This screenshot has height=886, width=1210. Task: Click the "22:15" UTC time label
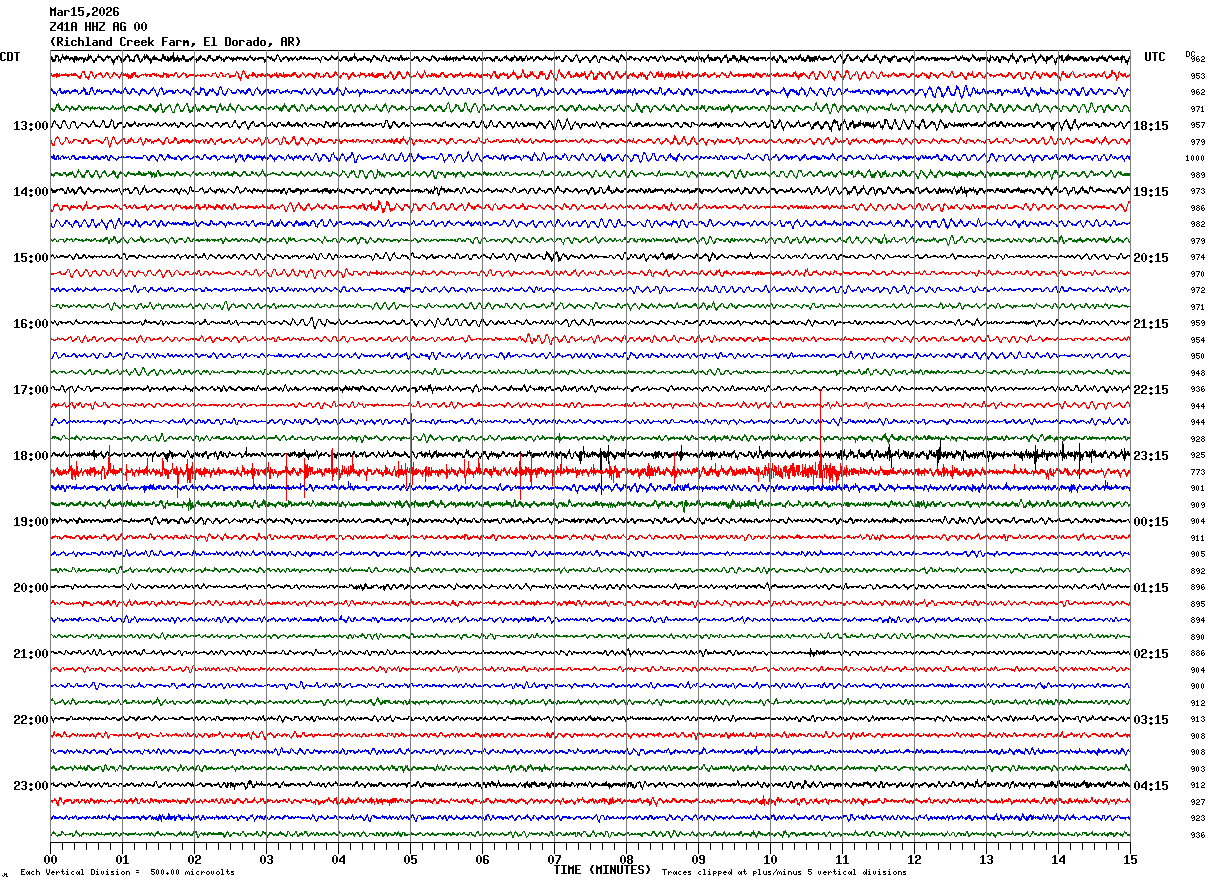point(1151,390)
